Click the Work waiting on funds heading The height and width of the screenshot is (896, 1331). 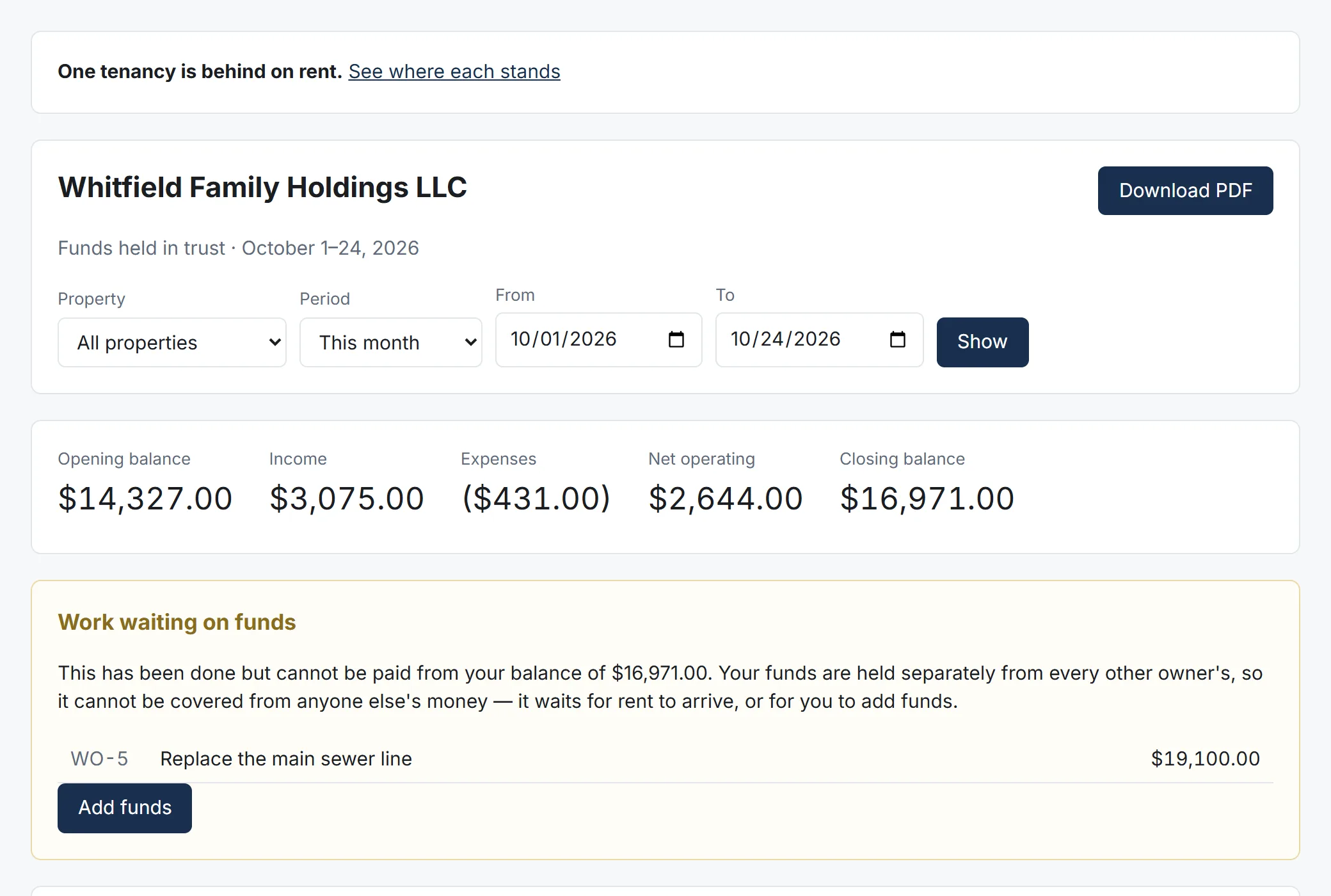point(177,622)
